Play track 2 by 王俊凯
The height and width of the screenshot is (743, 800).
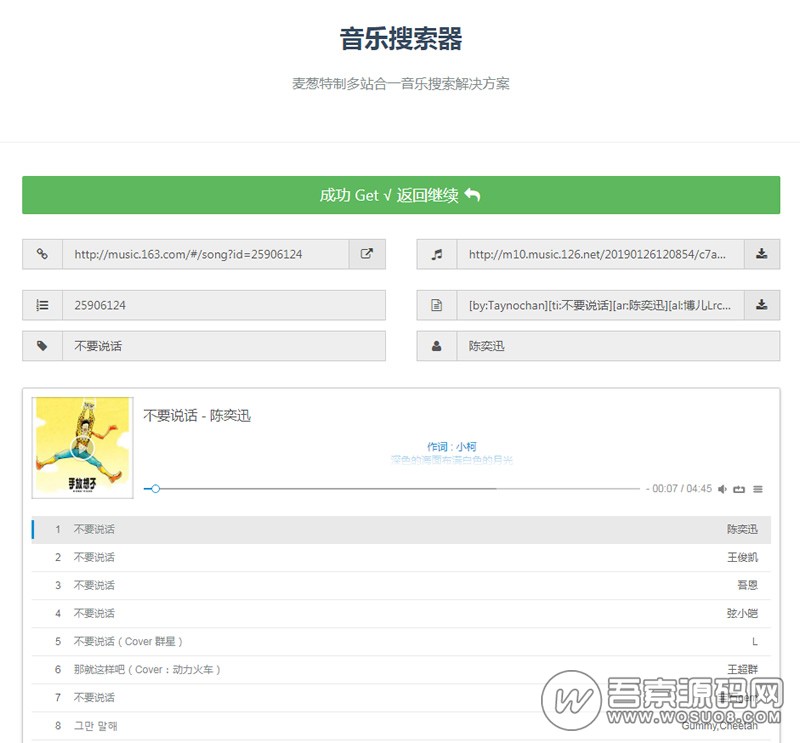coord(400,557)
